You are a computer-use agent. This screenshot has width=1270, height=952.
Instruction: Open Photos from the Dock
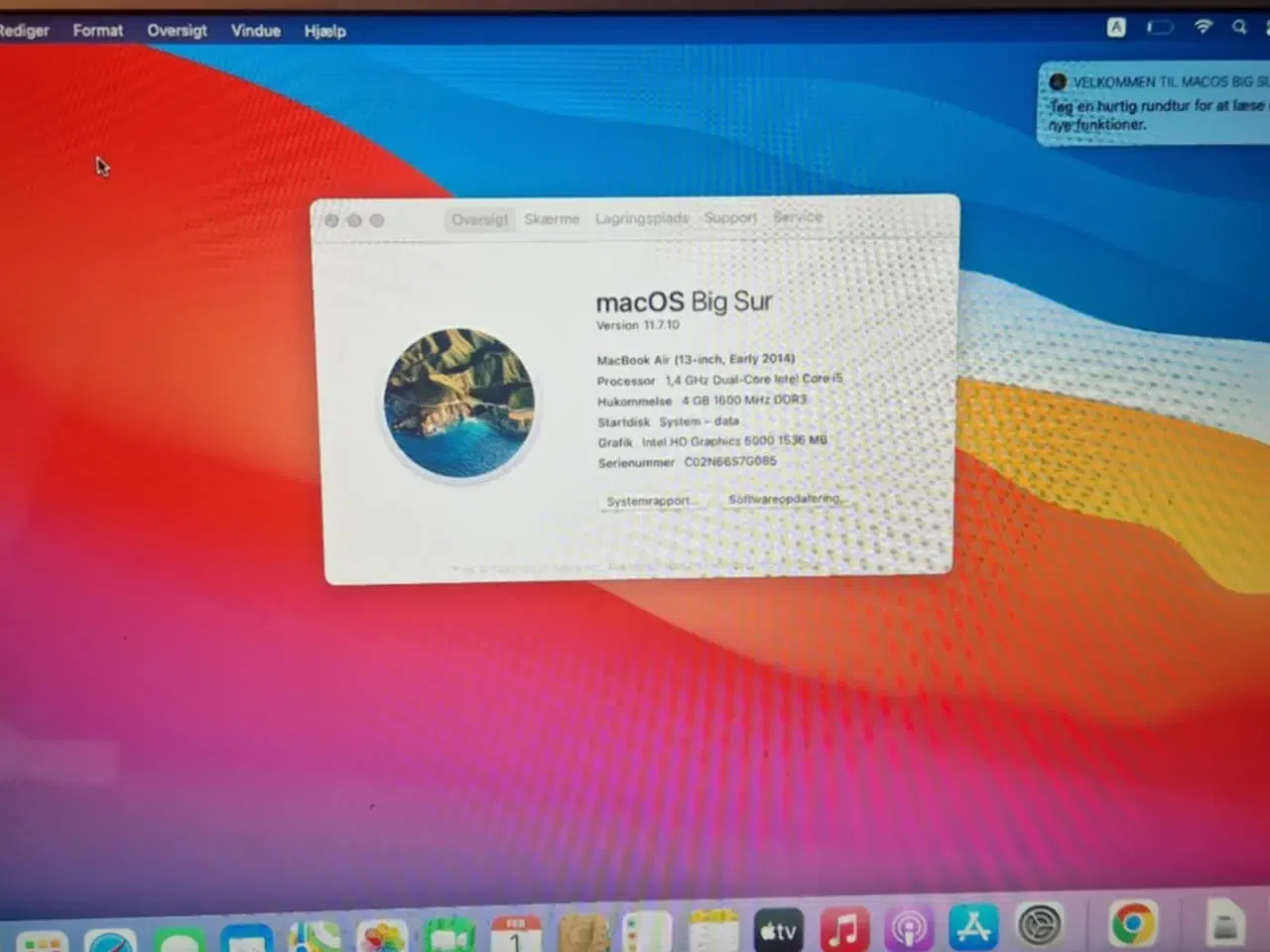[382, 935]
